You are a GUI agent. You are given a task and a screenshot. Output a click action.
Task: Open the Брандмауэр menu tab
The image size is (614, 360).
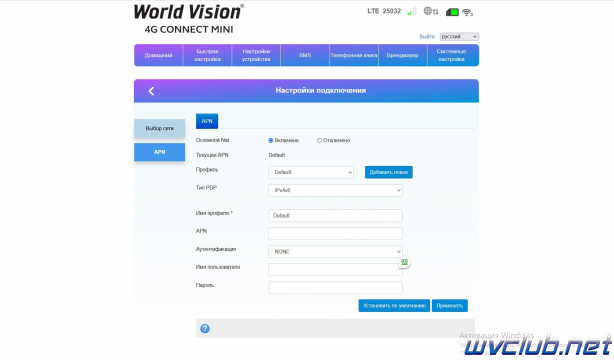(403, 55)
